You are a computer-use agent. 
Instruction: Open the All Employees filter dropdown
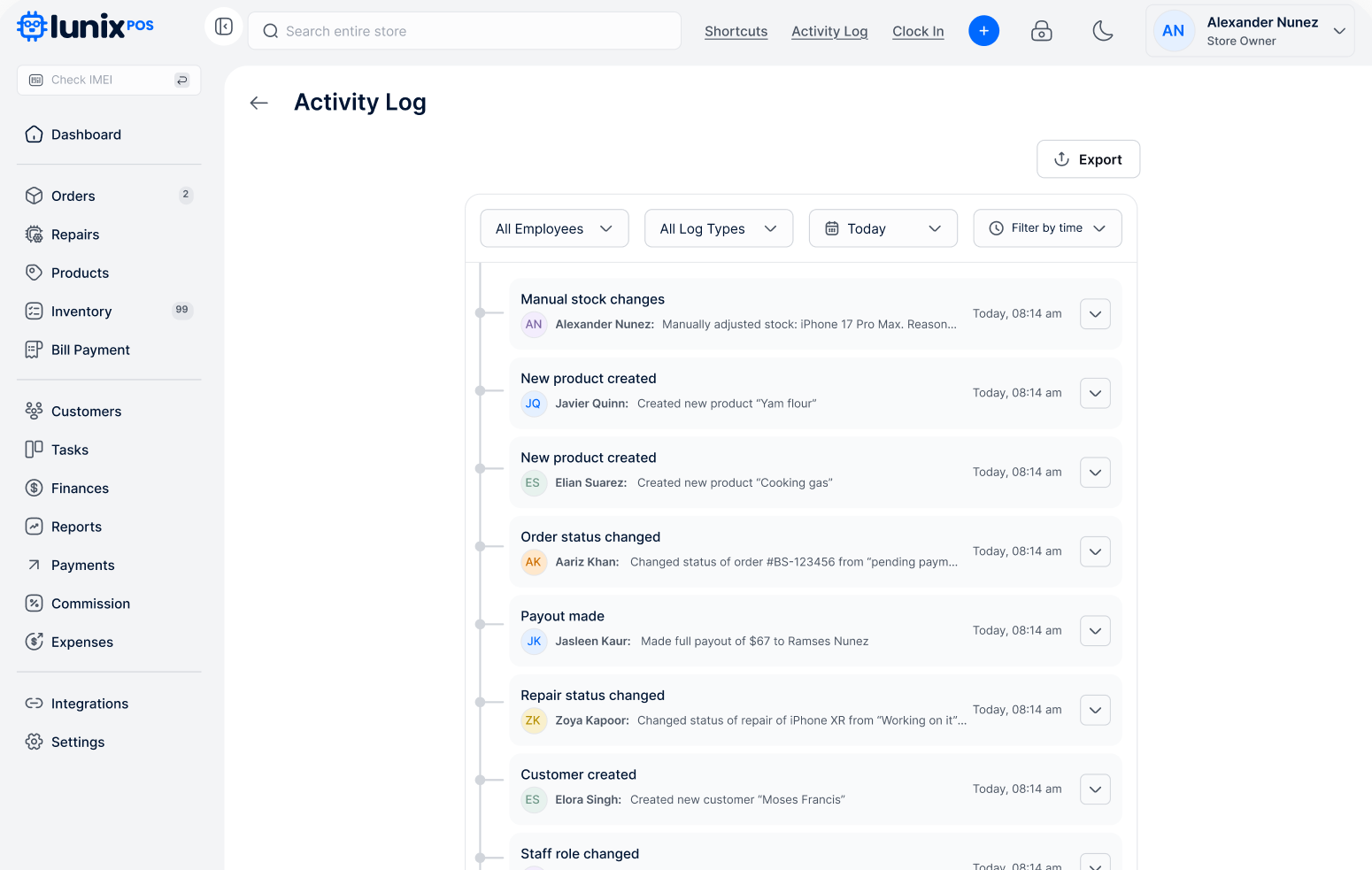(x=554, y=228)
